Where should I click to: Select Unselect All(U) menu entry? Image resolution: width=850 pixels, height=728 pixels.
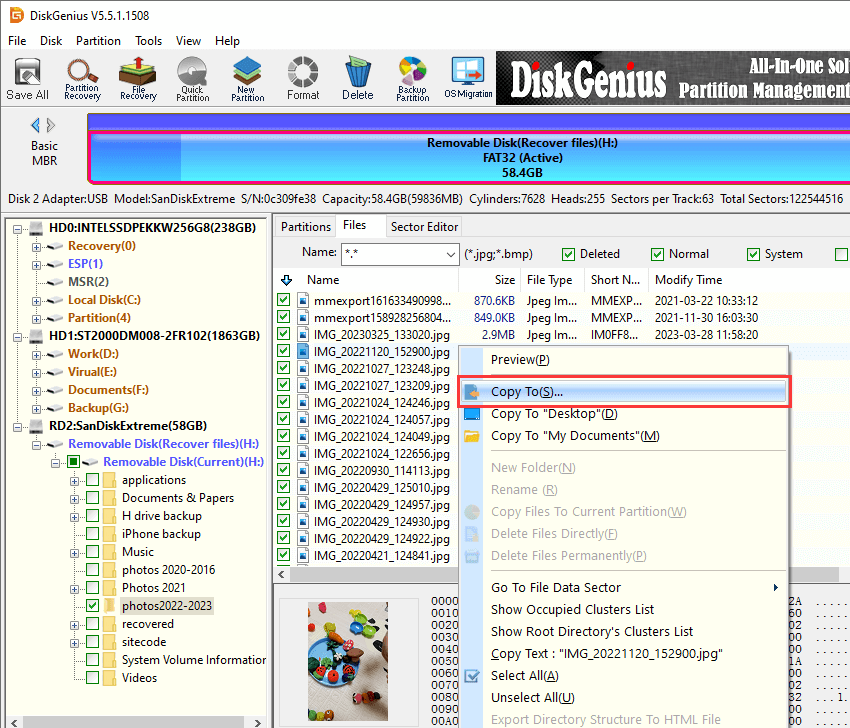623,698
